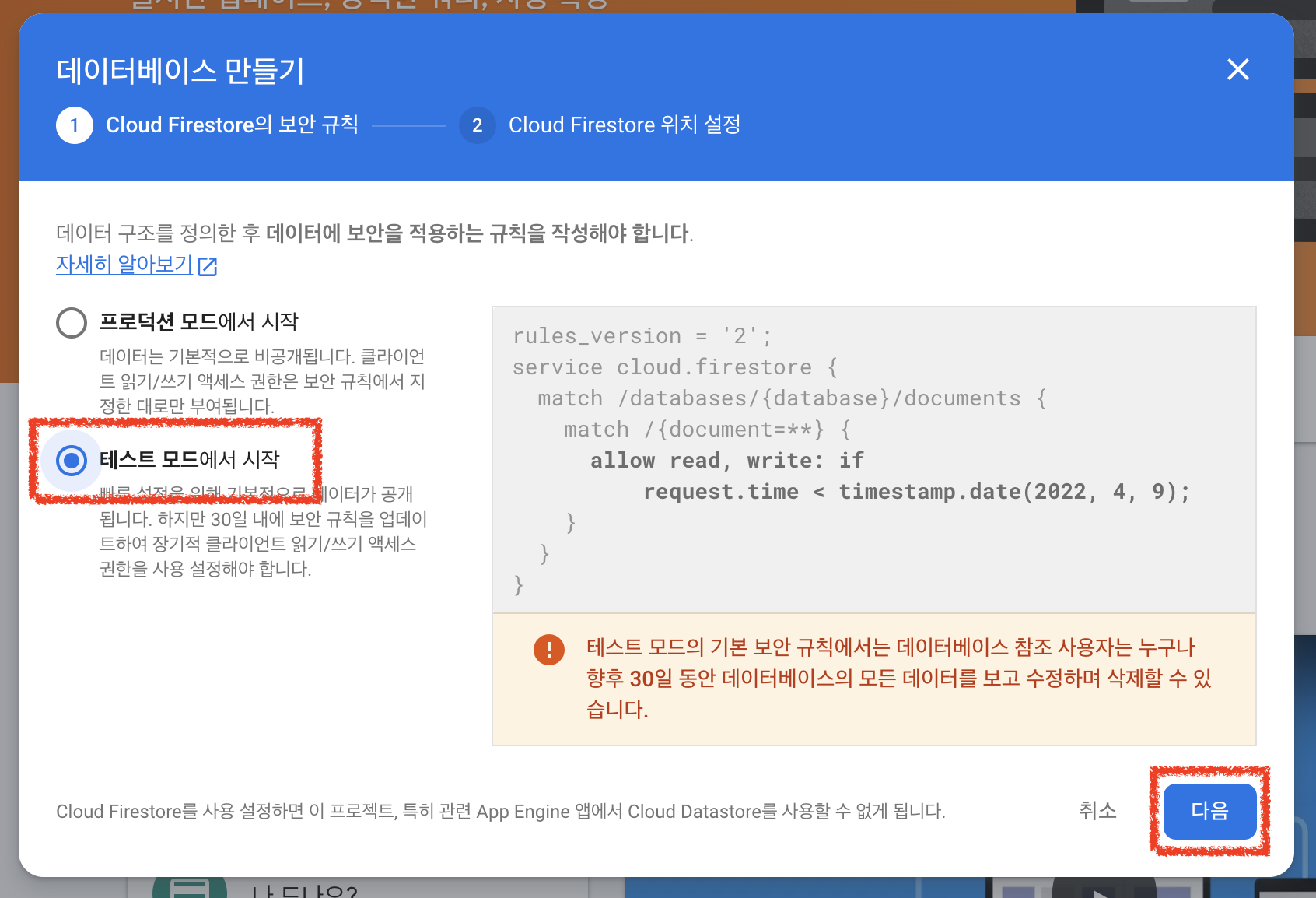Select the production mode radio button
This screenshot has height=898, width=1316.
click(72, 322)
